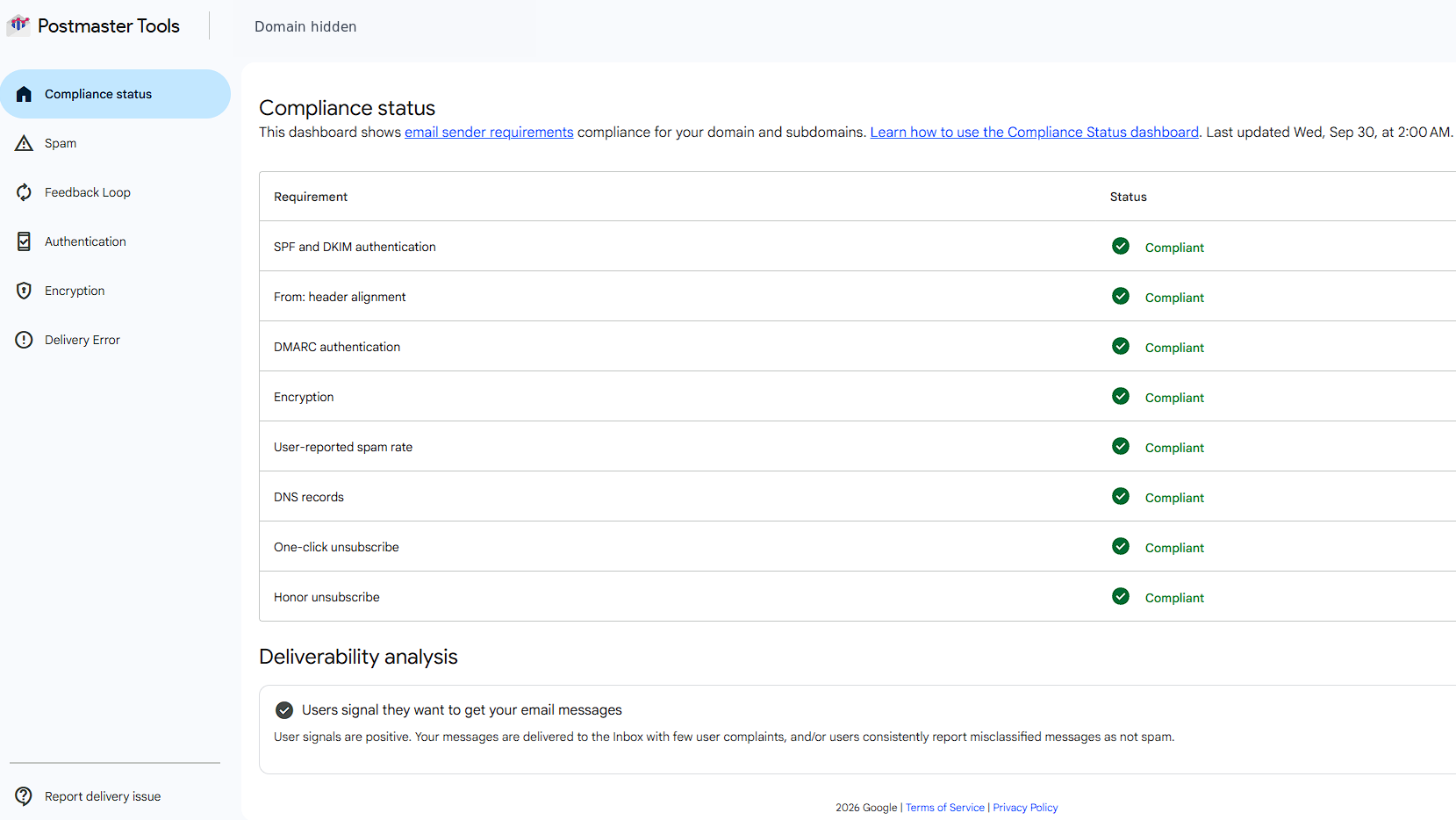Click the Delivery Error exclamation icon
Viewport: 1456px width, 820px height.
[x=24, y=340]
